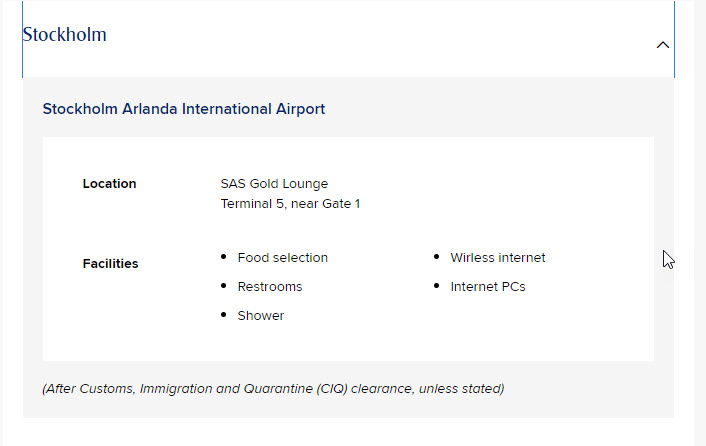Click the bullet beside Shower

point(223,315)
